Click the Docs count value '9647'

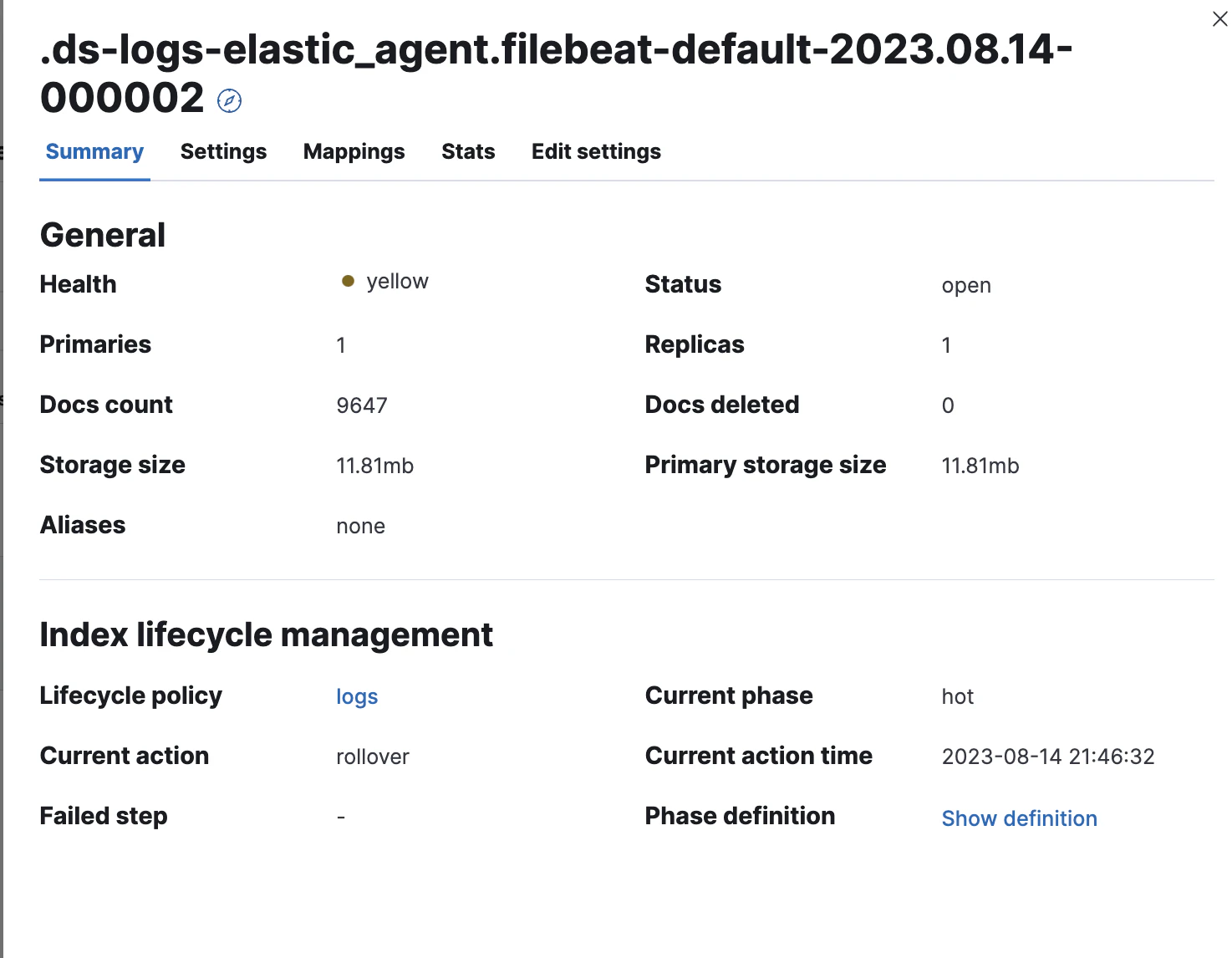click(361, 406)
